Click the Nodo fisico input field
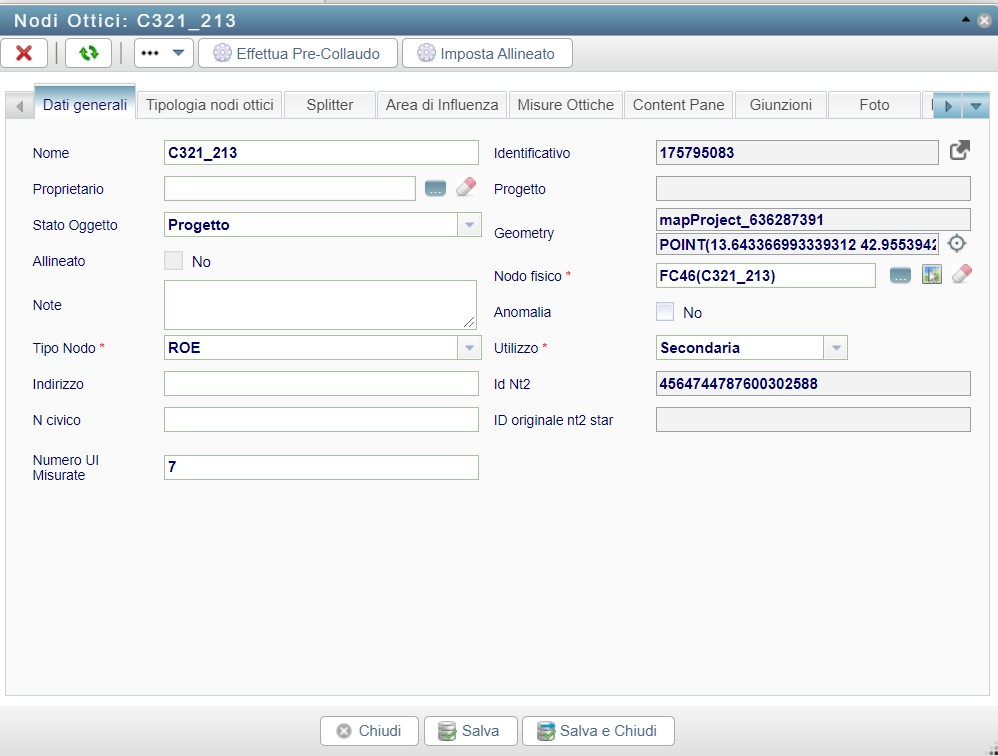The image size is (998, 756). [x=766, y=276]
